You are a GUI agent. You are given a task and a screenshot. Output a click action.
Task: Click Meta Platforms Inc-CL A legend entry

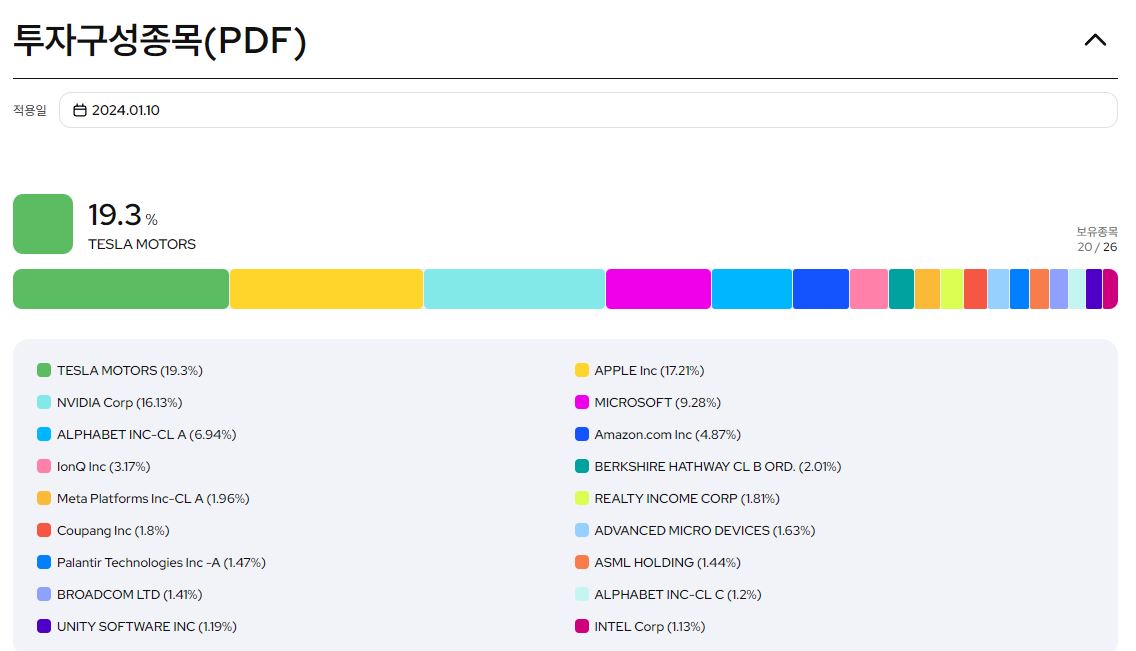click(x=143, y=498)
